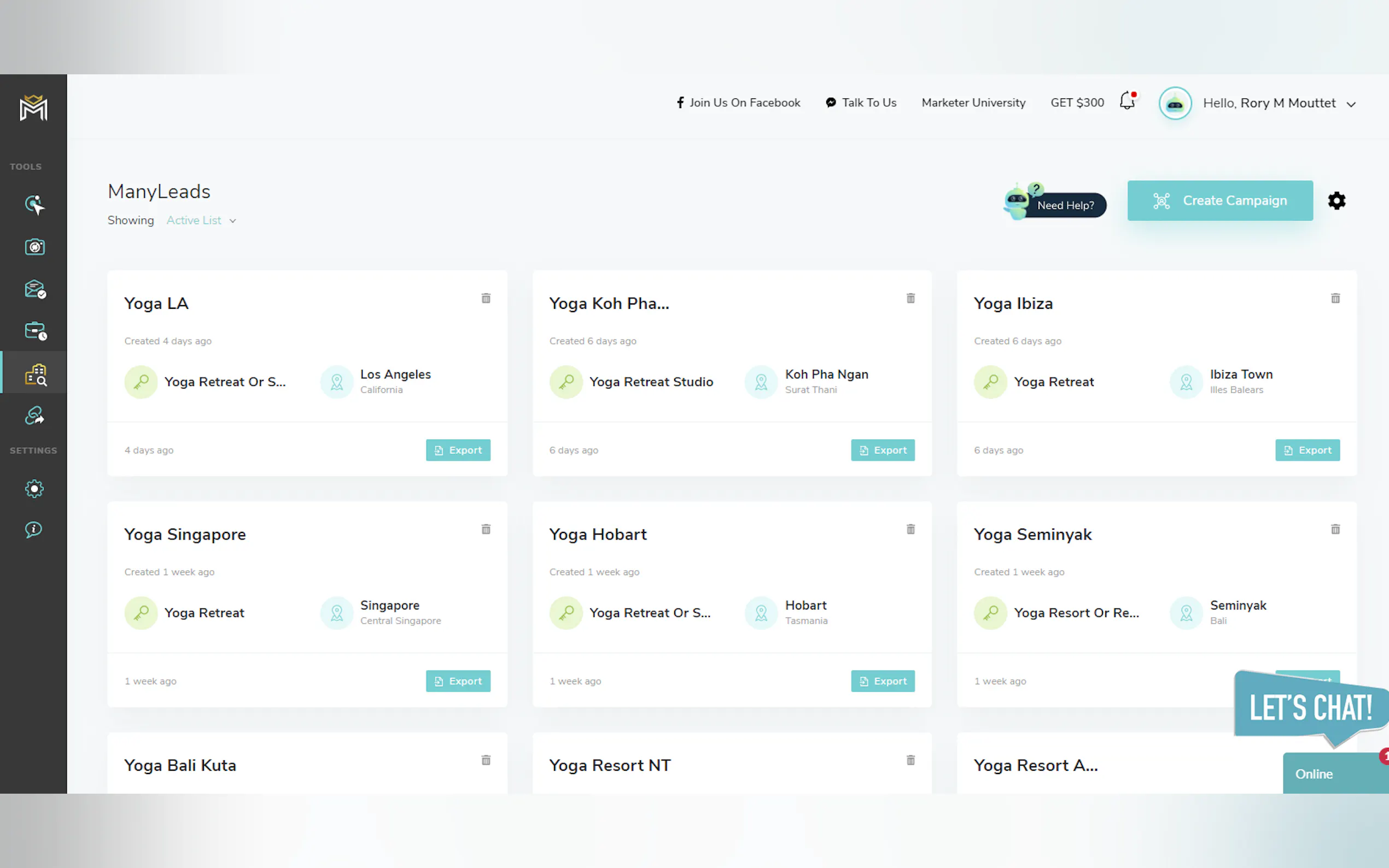1389x868 pixels.
Task: Open campaign settings black gear icon
Action: [1337, 201]
